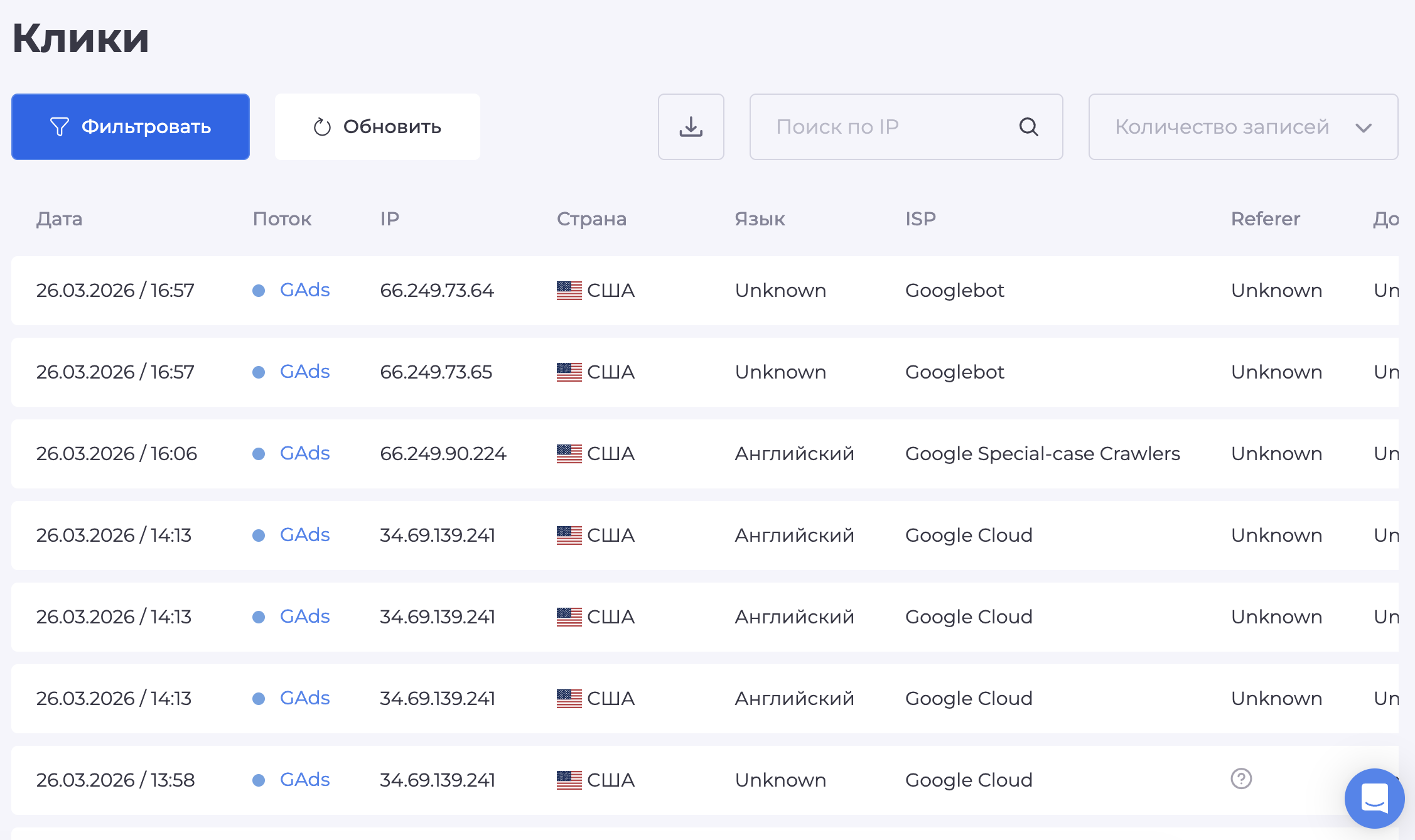
Task: Focus the Поиск по IP field
Action: click(885, 127)
